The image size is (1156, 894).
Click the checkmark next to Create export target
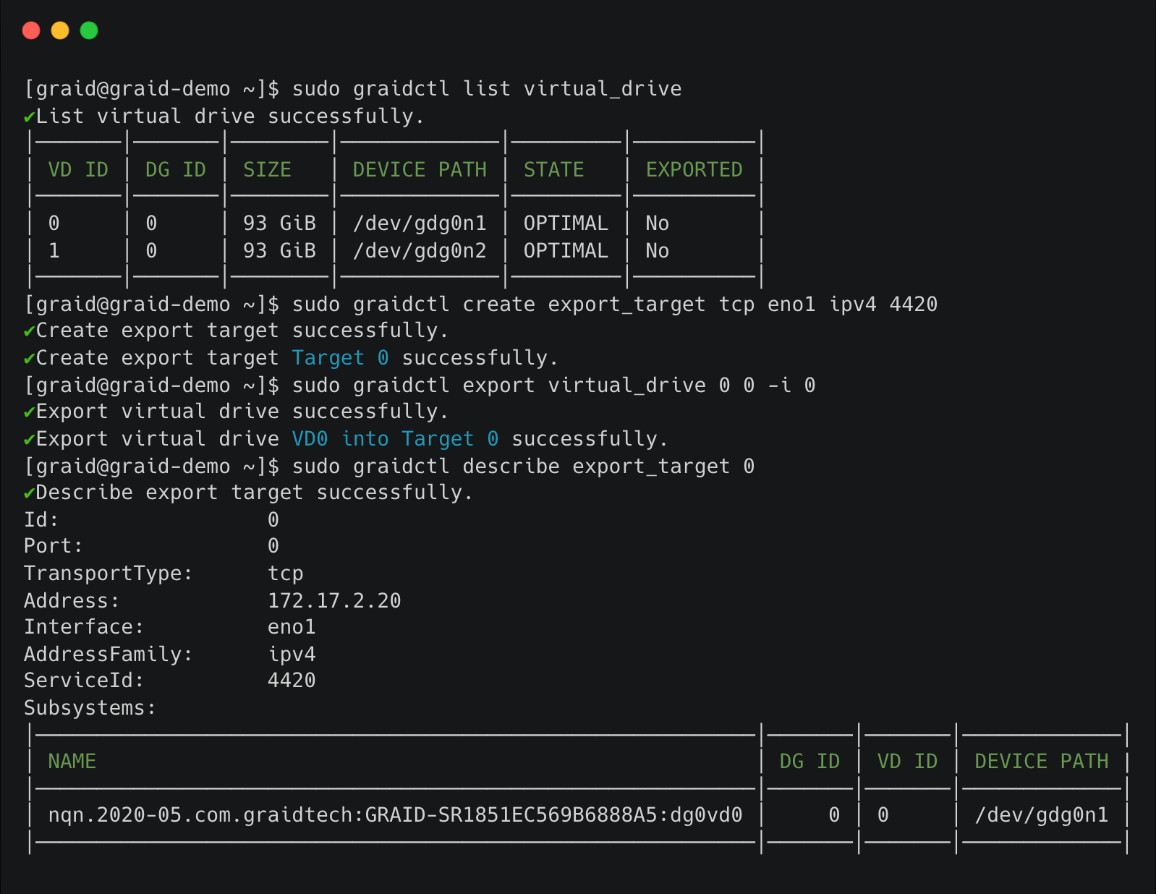coord(28,330)
